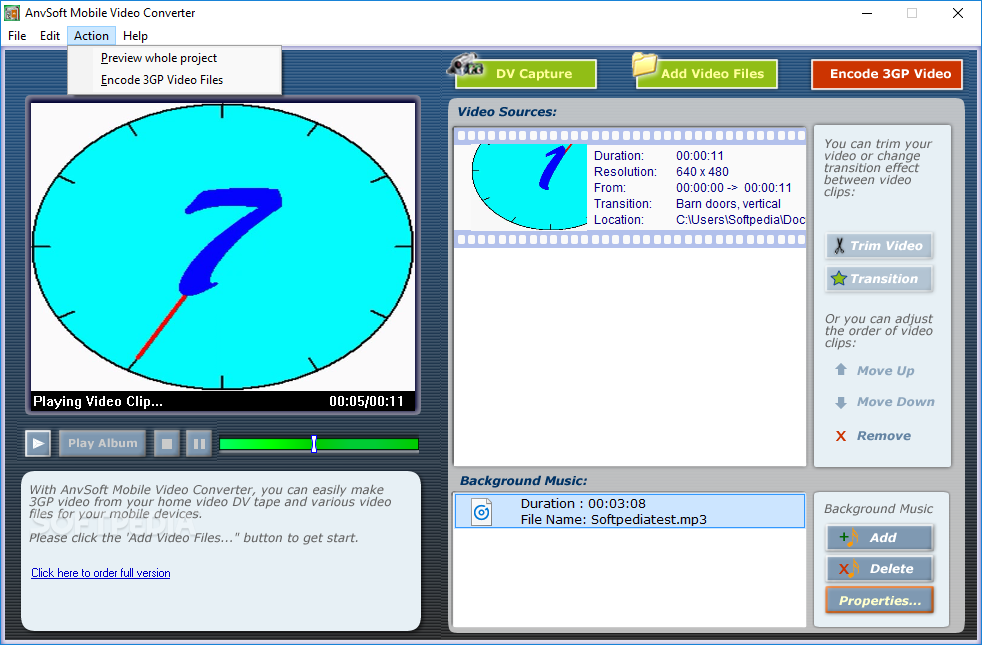Click the From: 00:00:00 -> 00:00:11 text
The image size is (982, 645).
pos(693,188)
